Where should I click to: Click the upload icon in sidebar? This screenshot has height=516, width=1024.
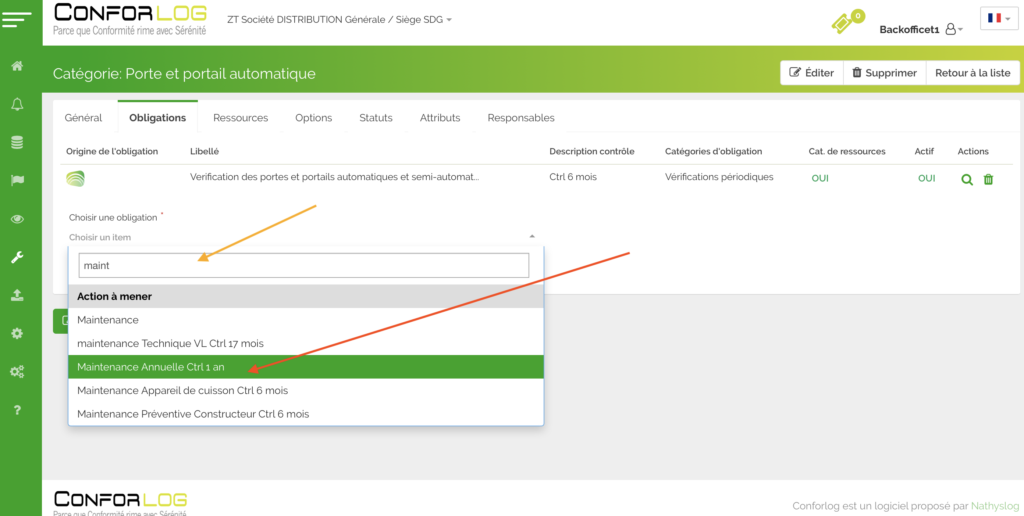pyautogui.click(x=17, y=295)
